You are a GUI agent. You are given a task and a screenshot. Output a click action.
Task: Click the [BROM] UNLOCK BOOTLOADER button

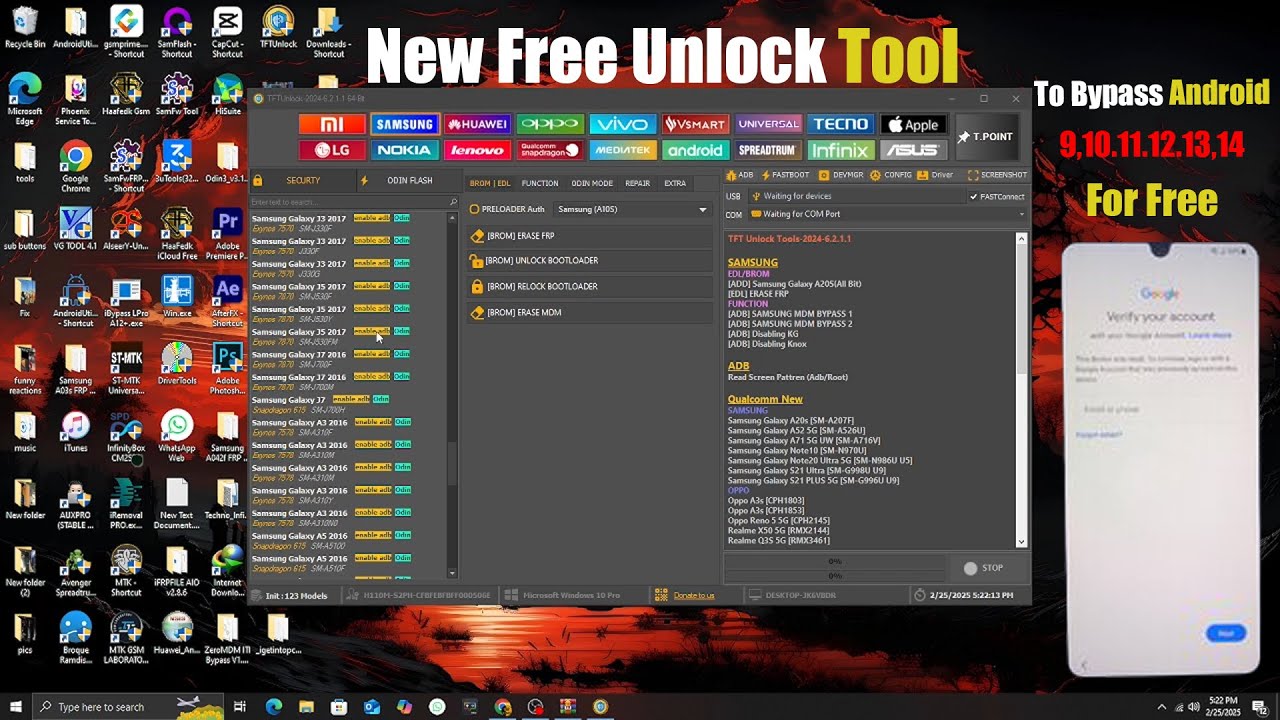[591, 261]
